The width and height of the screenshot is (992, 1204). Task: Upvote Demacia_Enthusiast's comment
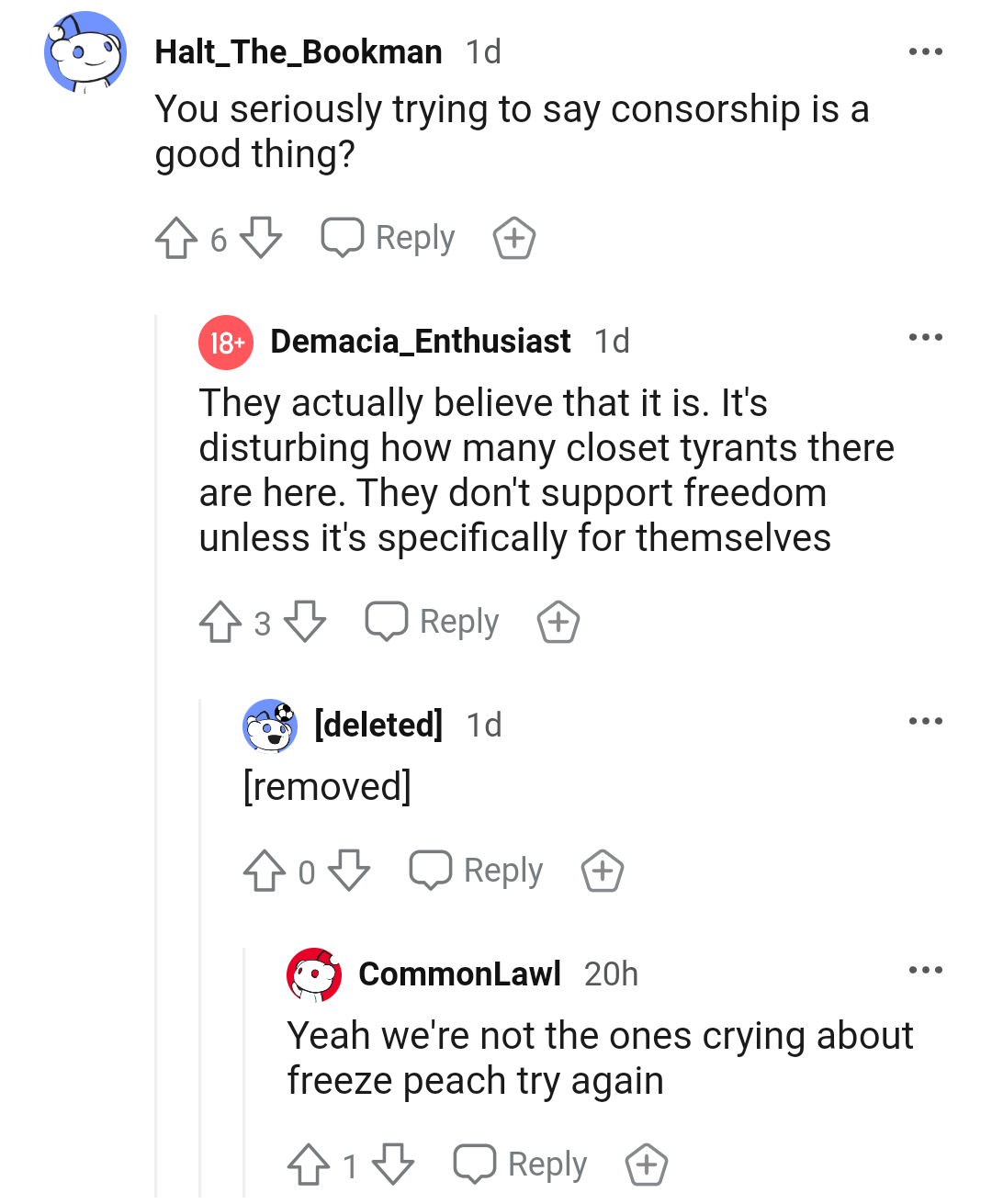click(x=220, y=622)
